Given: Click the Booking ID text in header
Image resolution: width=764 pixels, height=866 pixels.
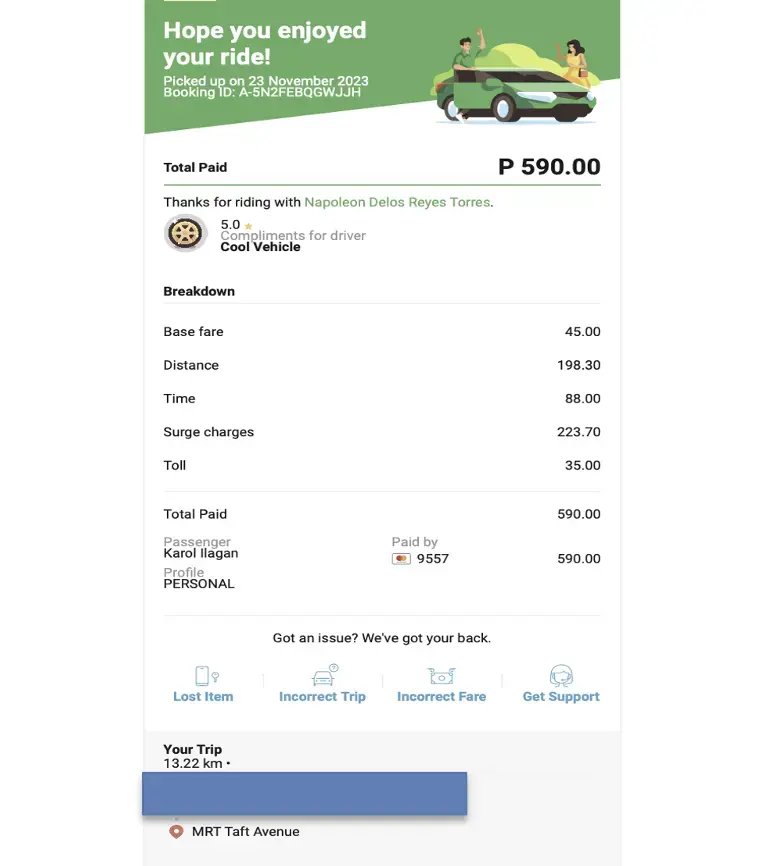Looking at the screenshot, I should coord(262,92).
